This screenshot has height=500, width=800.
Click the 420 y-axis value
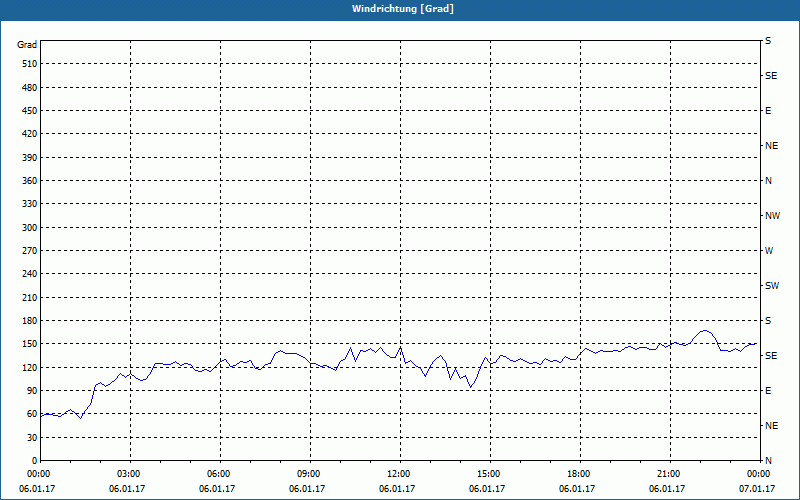tap(30, 134)
